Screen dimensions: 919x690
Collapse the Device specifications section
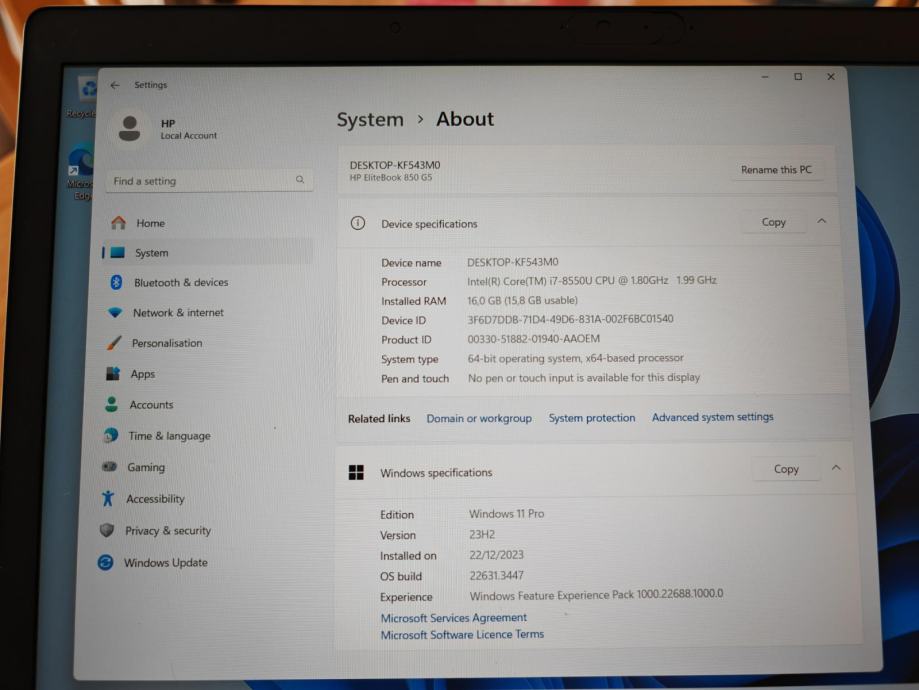click(x=822, y=221)
